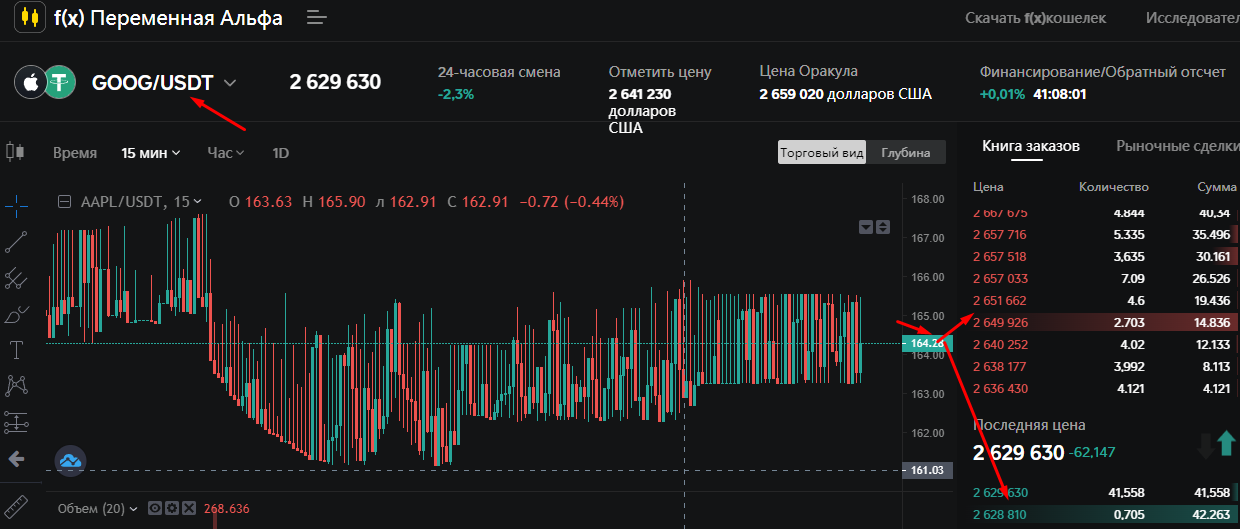Collapse the AAPL/USDT legend box
The height and width of the screenshot is (529, 1240).
[x=65, y=202]
